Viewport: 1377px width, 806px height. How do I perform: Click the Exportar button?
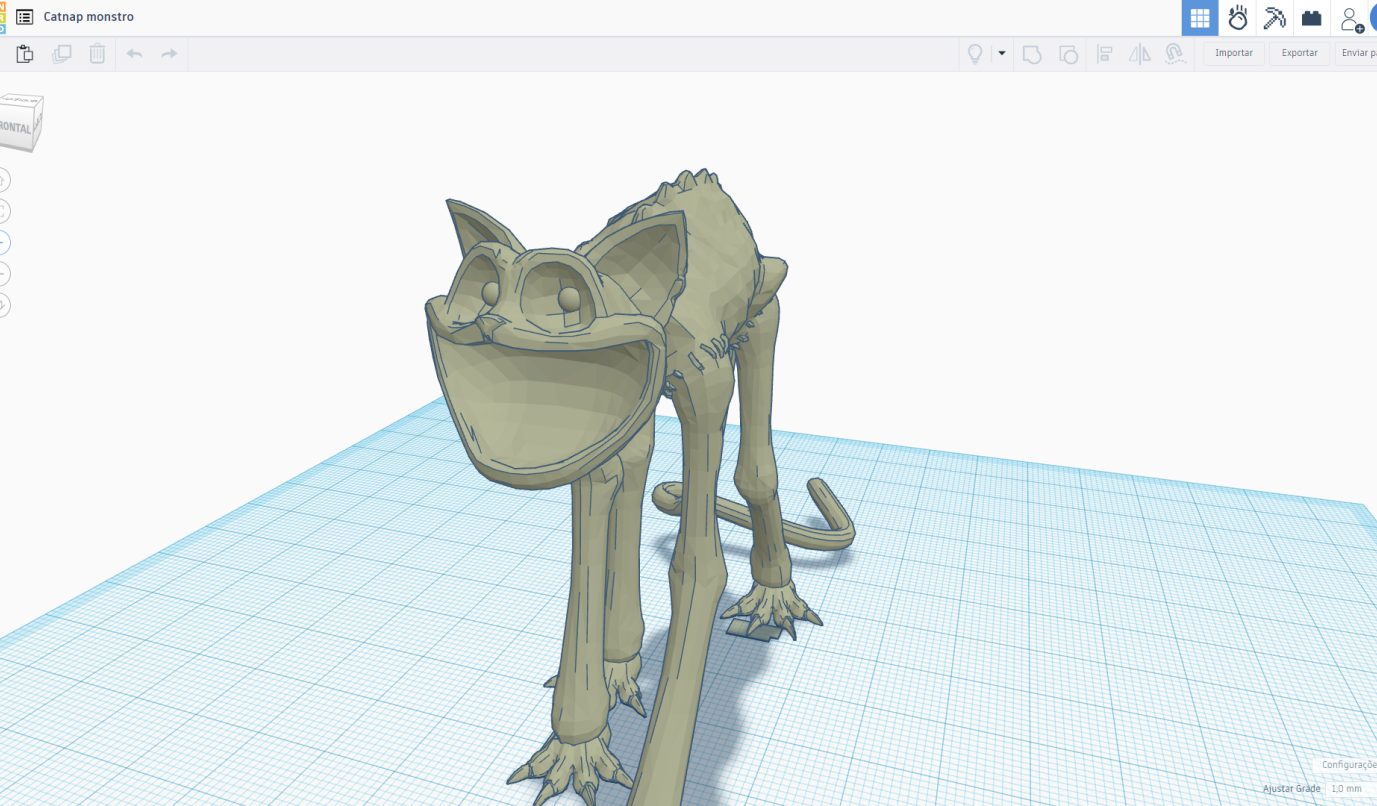point(1300,53)
